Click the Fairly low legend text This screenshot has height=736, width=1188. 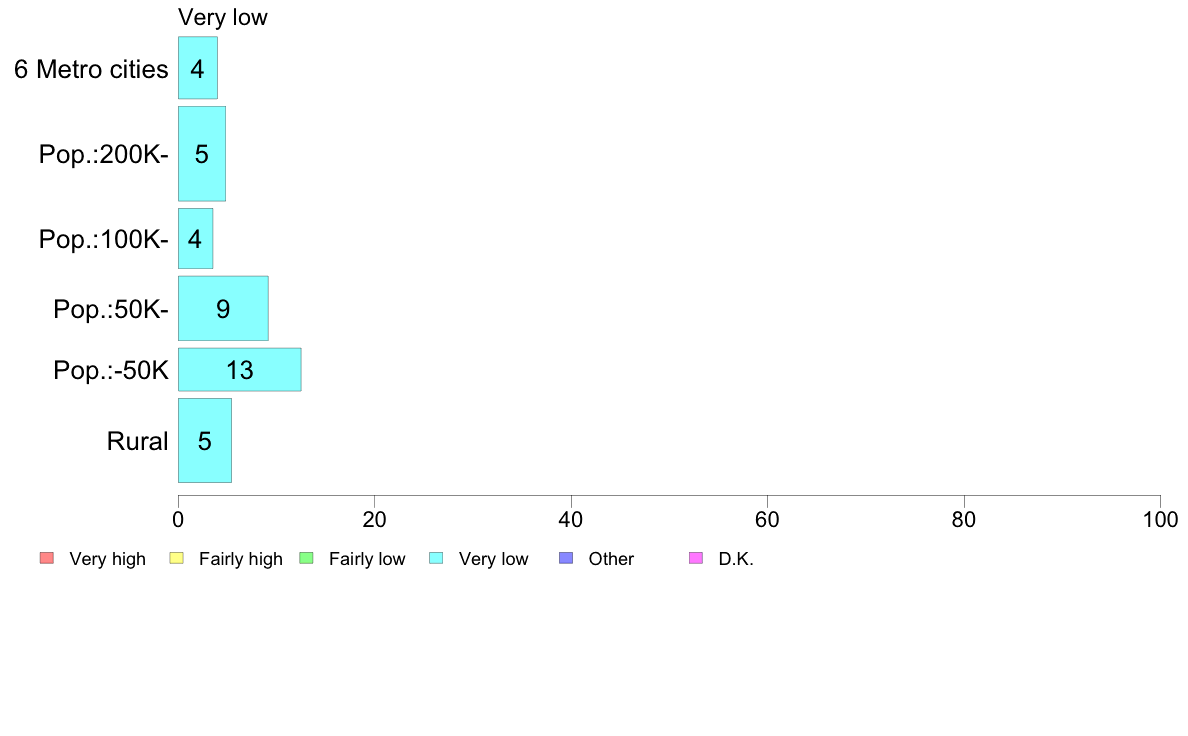(x=367, y=559)
